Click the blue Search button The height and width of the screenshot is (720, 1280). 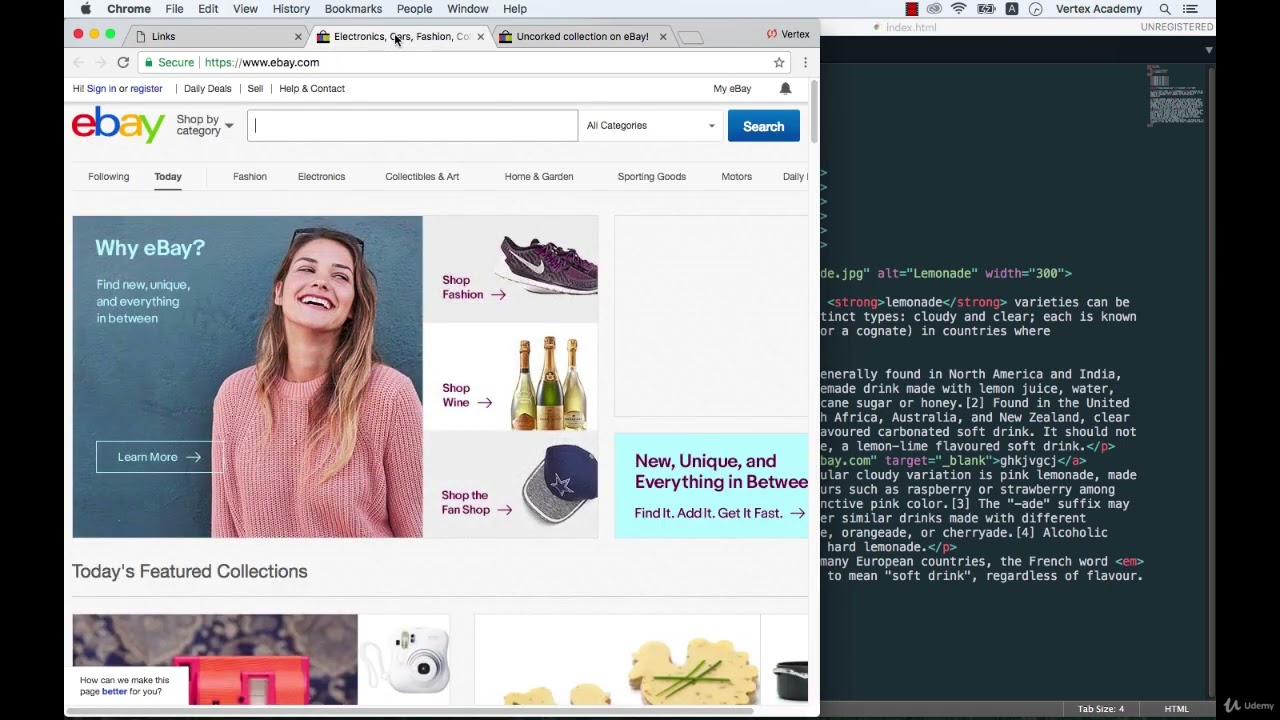763,126
